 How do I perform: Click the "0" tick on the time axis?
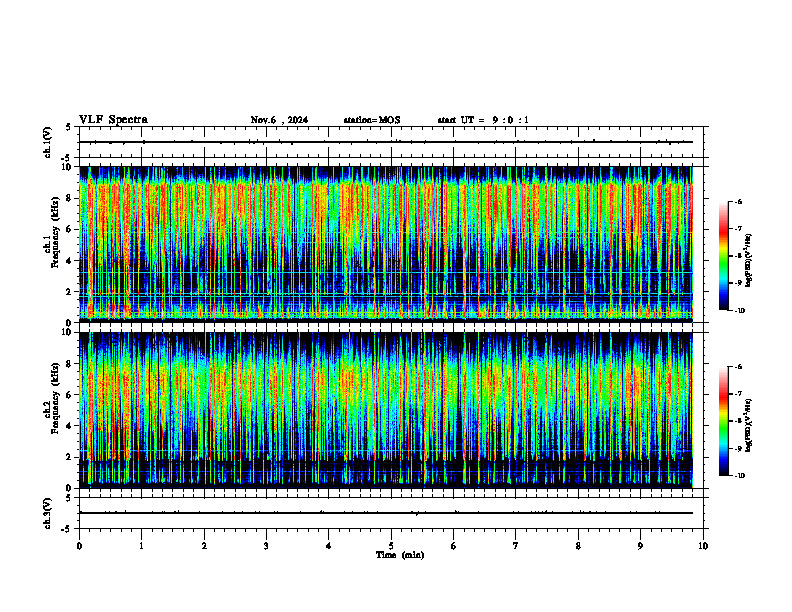pos(79,546)
